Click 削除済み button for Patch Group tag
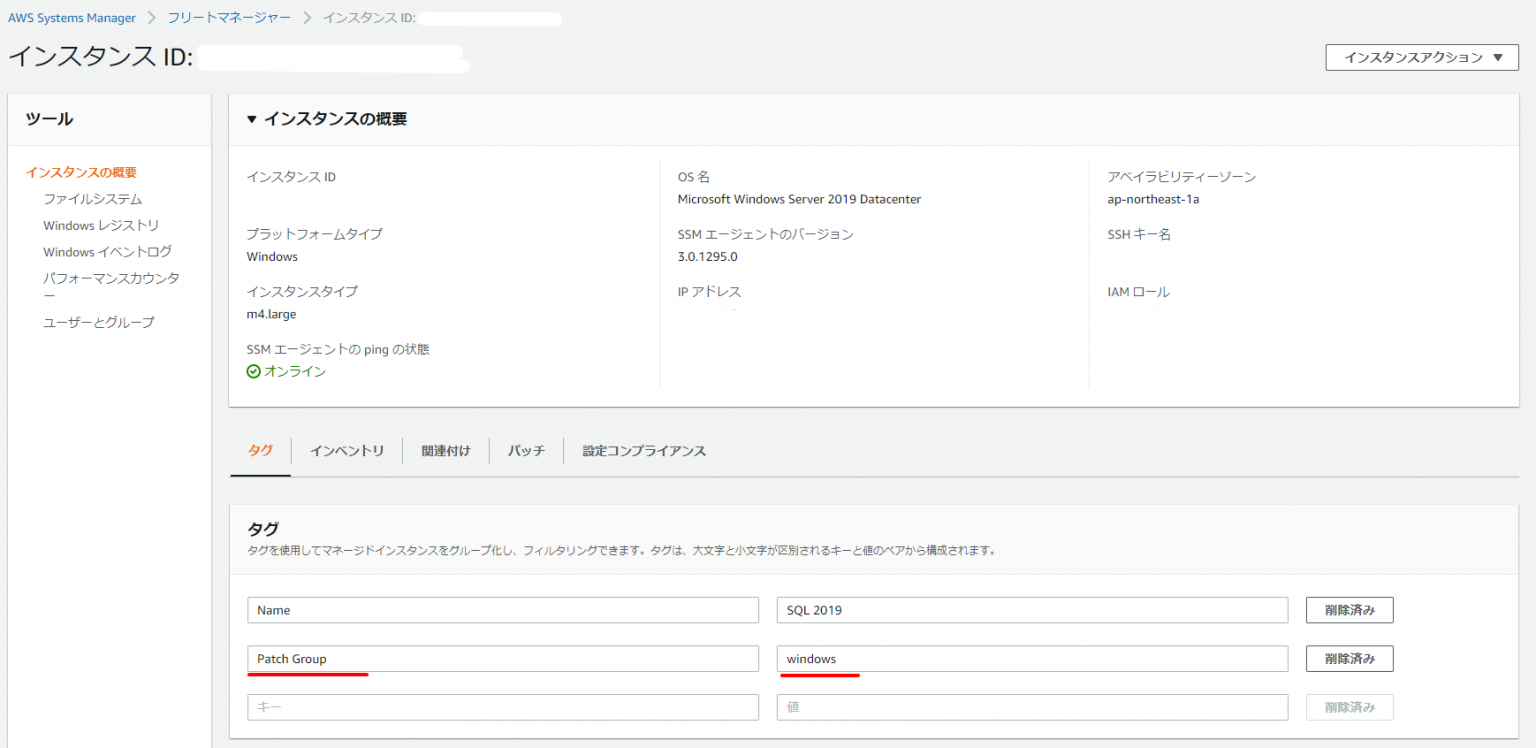Image resolution: width=1536 pixels, height=748 pixels. (1349, 659)
